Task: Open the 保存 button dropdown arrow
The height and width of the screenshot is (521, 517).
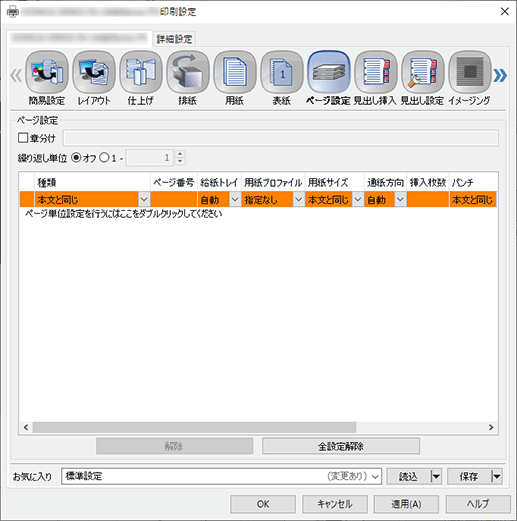Action: click(497, 476)
